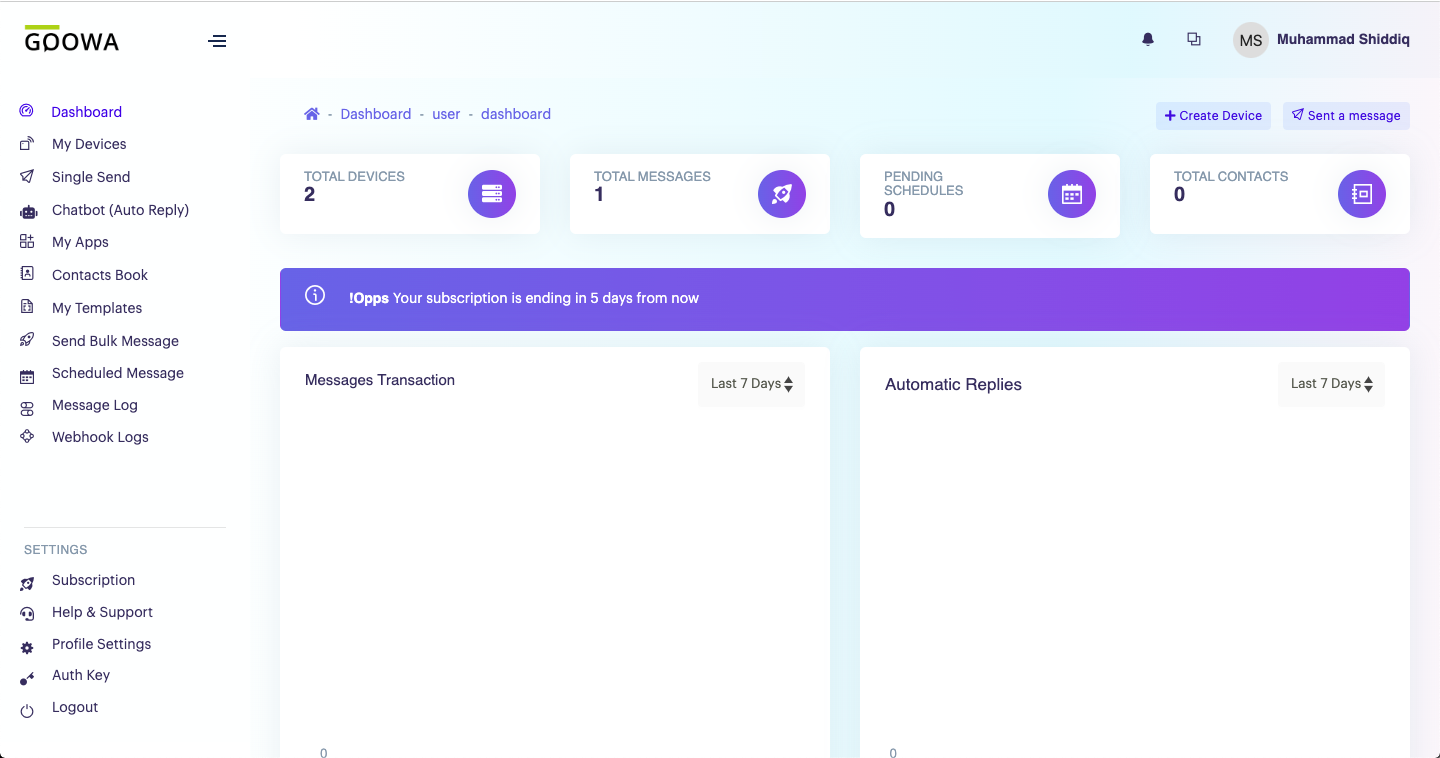Open Automatic Replies Last 7 Days dropdown
The height and width of the screenshot is (758, 1440).
pyautogui.click(x=1331, y=384)
